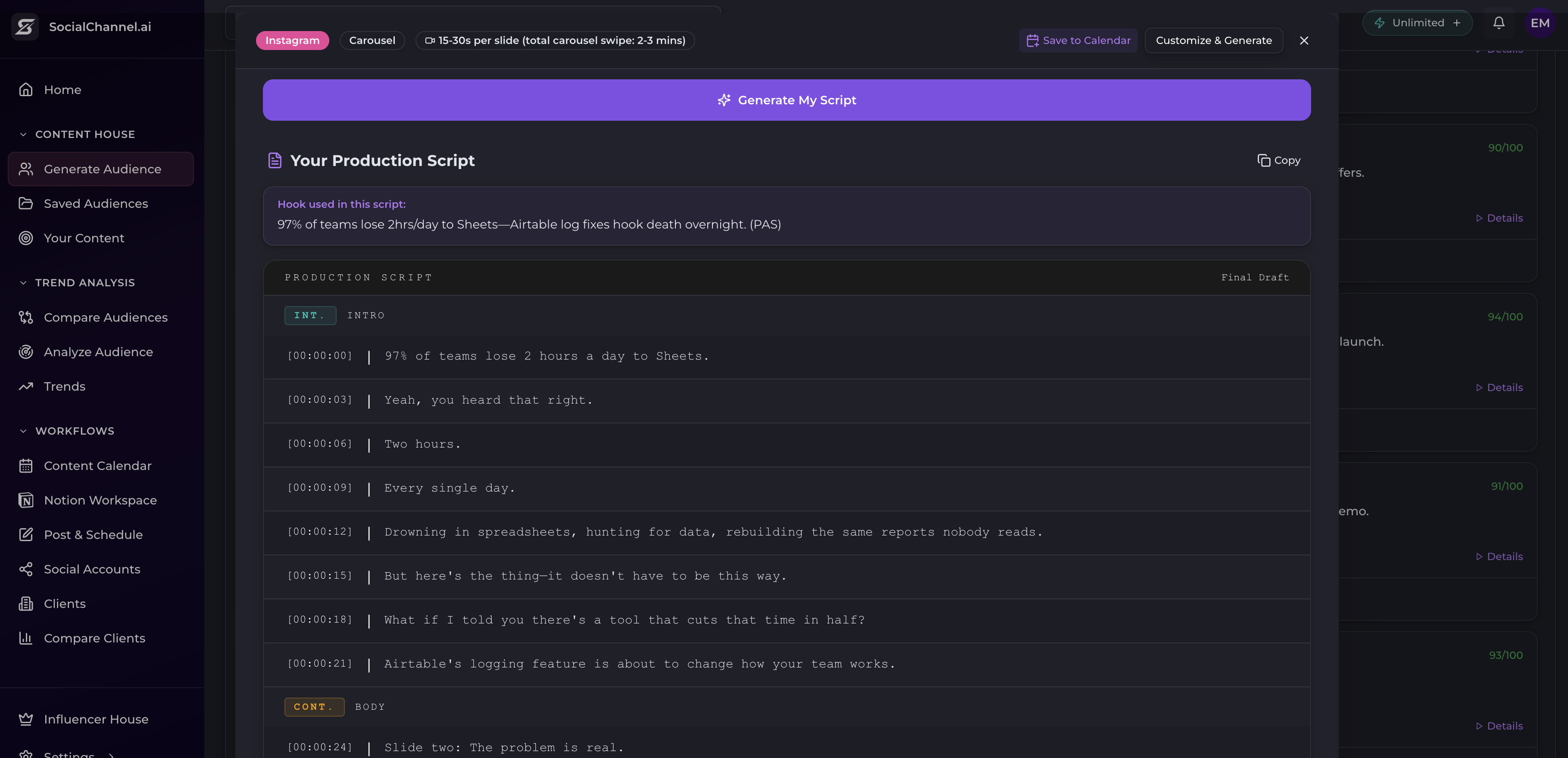Click the 94/100 score label
1568x758 pixels.
tap(1505, 316)
